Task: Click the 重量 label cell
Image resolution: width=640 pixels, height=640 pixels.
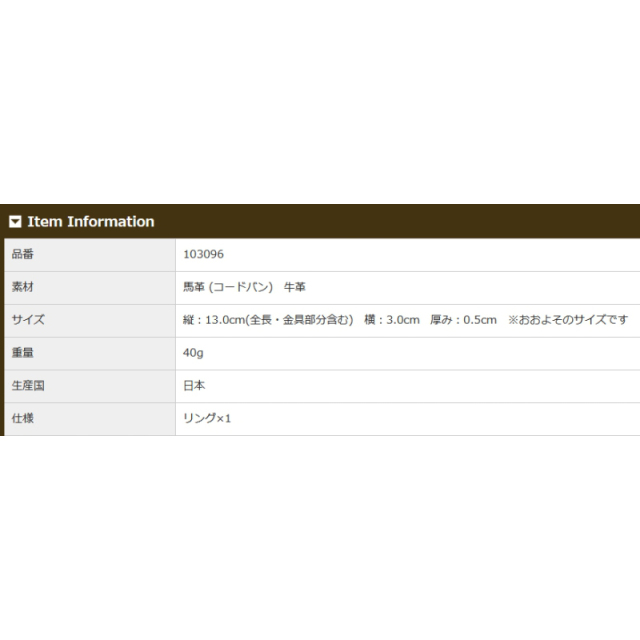Action: [x=90, y=353]
